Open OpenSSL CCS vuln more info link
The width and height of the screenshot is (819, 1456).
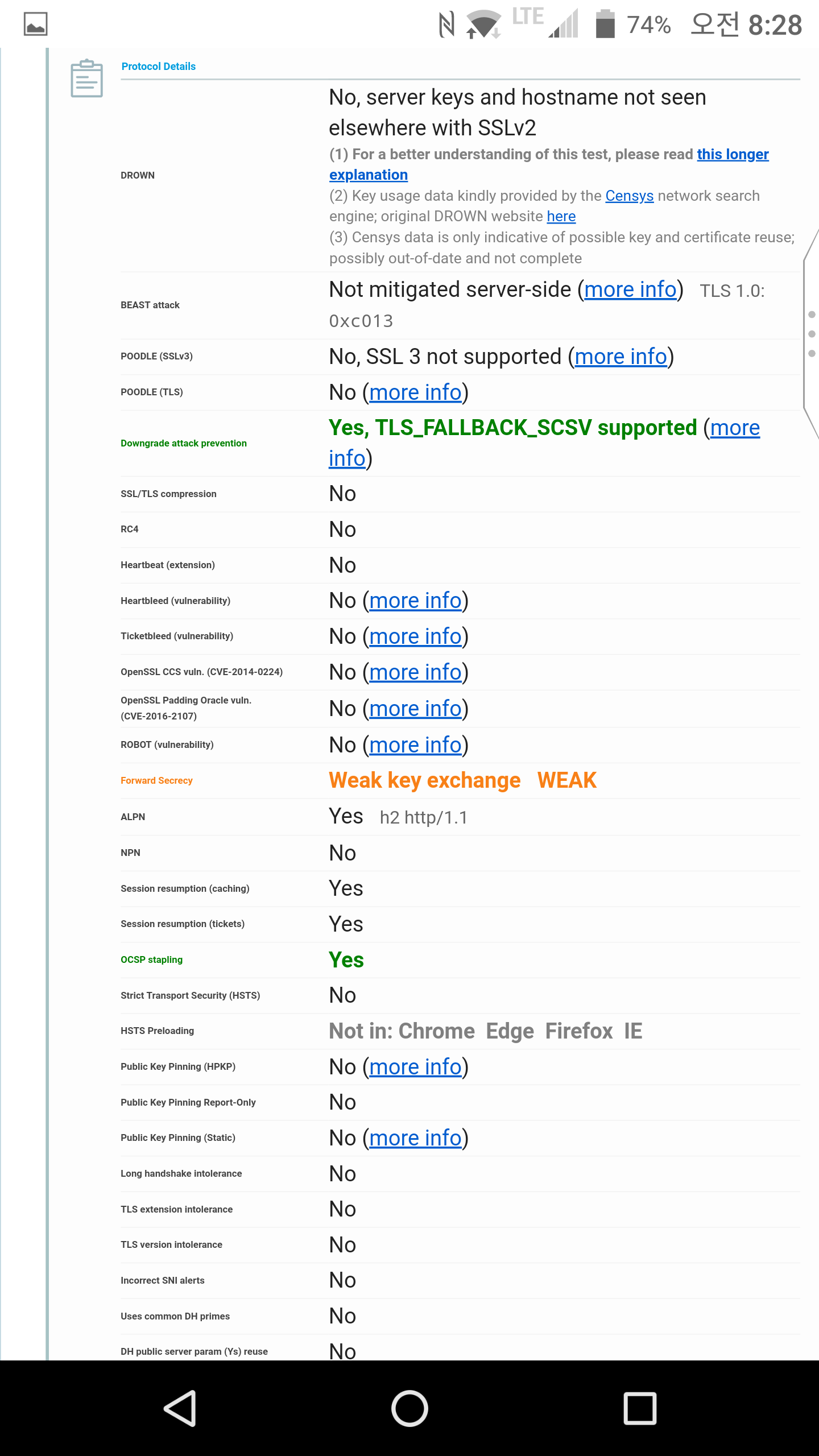click(415, 672)
